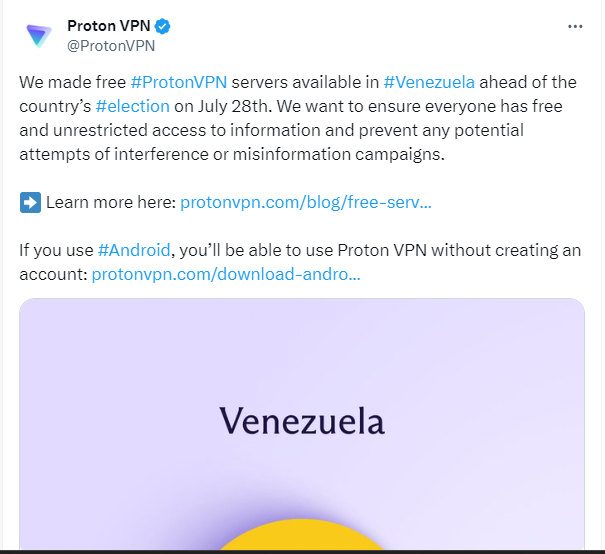Open the tweet's three-dot more menu
This screenshot has width=605, height=554.
click(574, 26)
